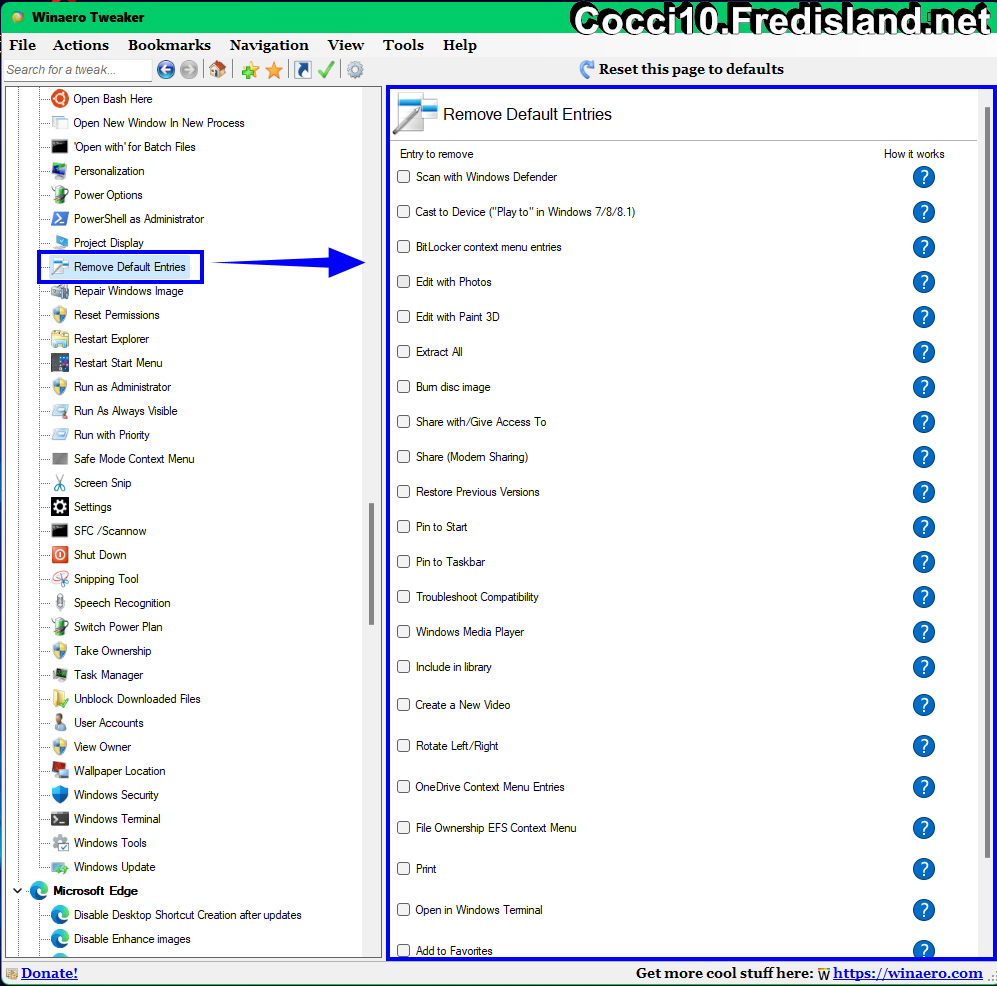Image resolution: width=997 pixels, height=986 pixels.
Task: Check File Ownership EFS Context Menu checkbox
Action: (x=403, y=827)
